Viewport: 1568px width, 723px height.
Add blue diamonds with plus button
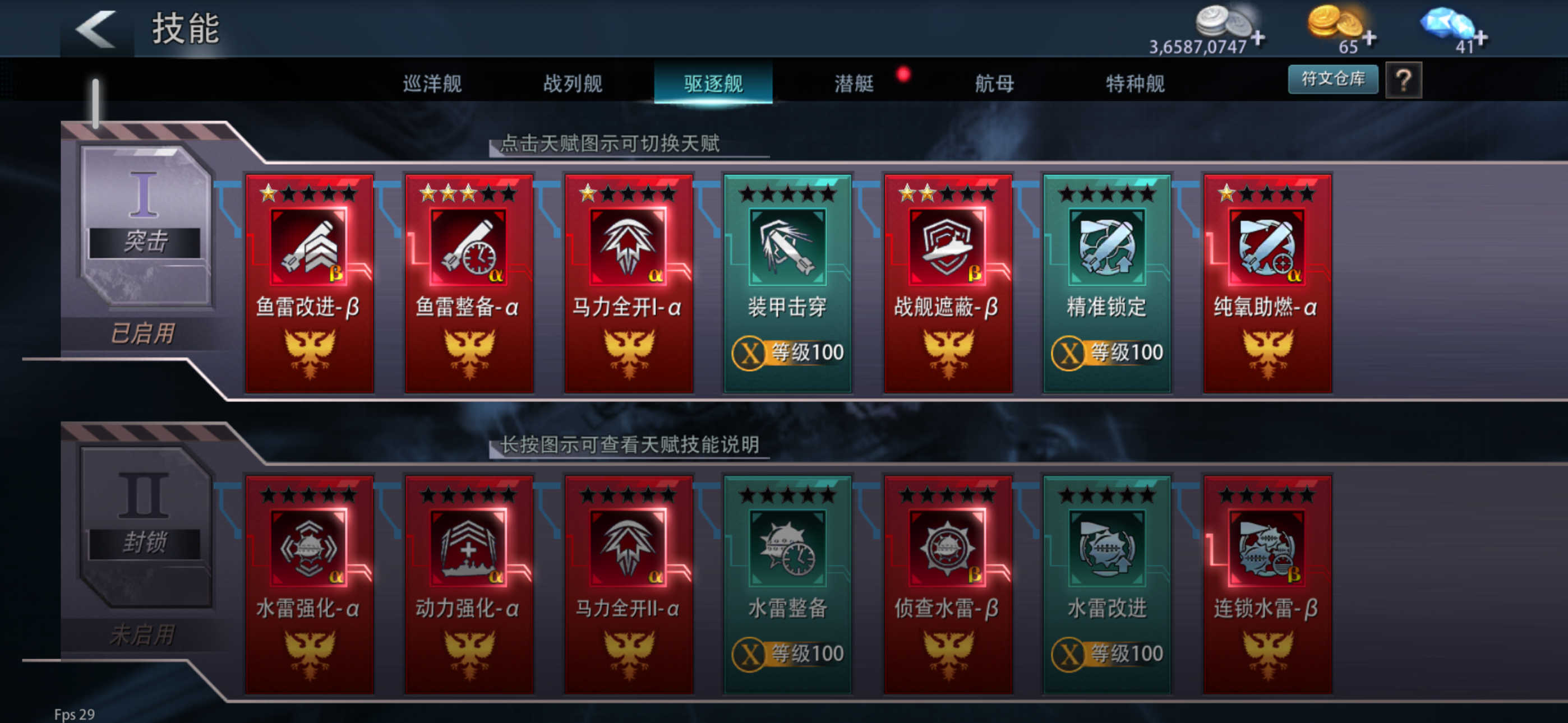point(1481,38)
